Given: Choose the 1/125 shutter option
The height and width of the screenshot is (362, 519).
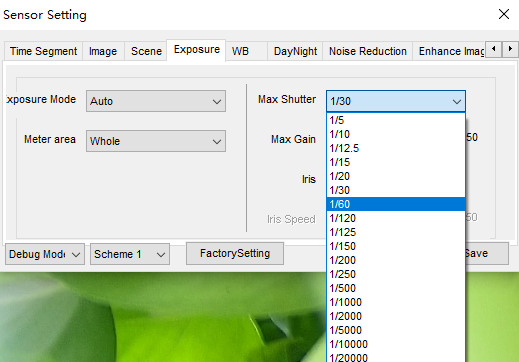Looking at the screenshot, I should (x=396, y=232).
